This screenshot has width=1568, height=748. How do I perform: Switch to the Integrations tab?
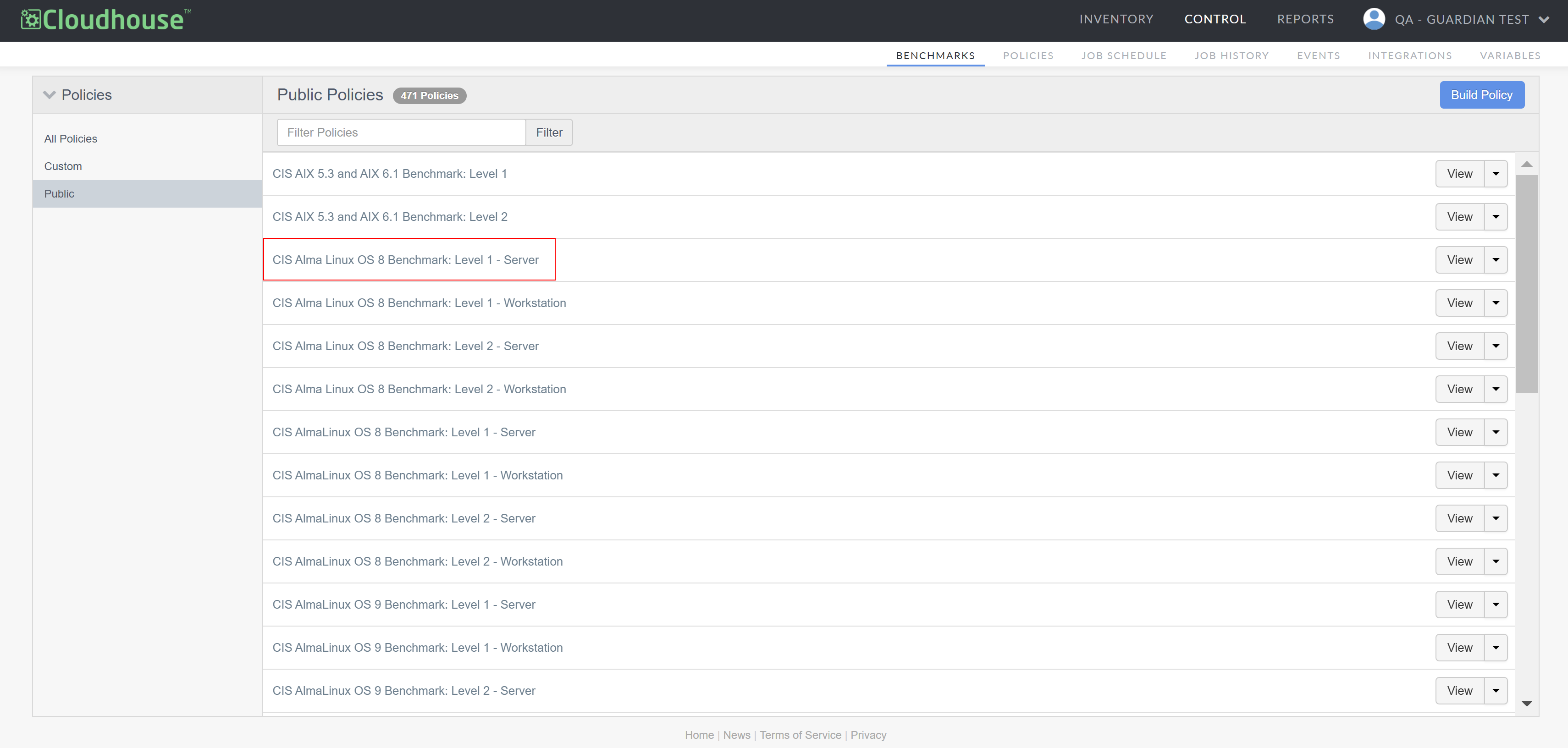[1410, 55]
